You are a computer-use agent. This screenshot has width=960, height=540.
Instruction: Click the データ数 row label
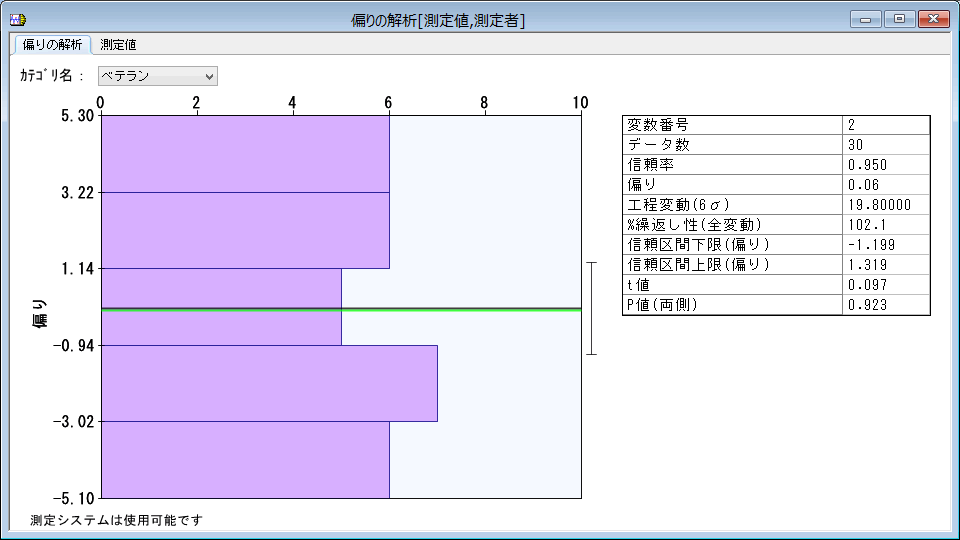tap(658, 145)
